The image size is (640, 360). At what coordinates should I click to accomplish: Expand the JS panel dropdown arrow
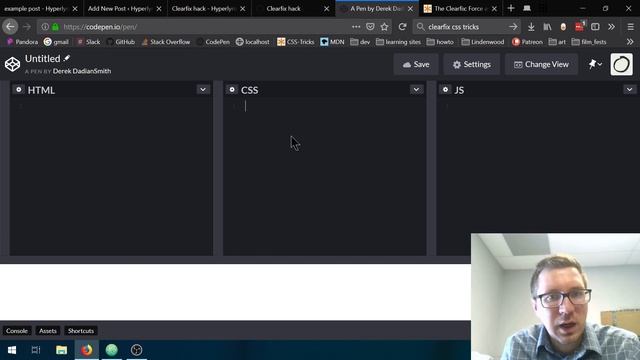tap(629, 89)
